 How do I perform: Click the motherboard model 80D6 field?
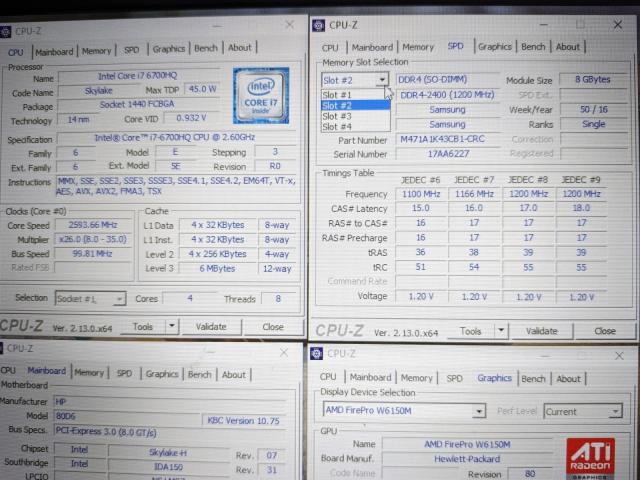pos(127,416)
